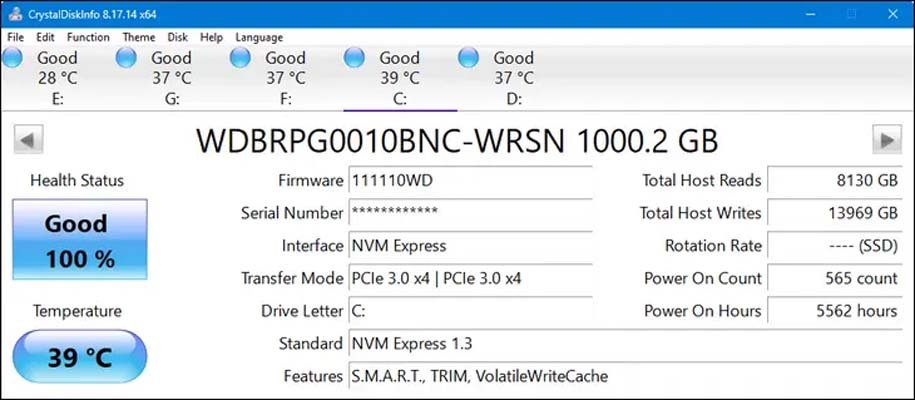Open the Edit menu
The image size is (915, 400).
tap(45, 37)
